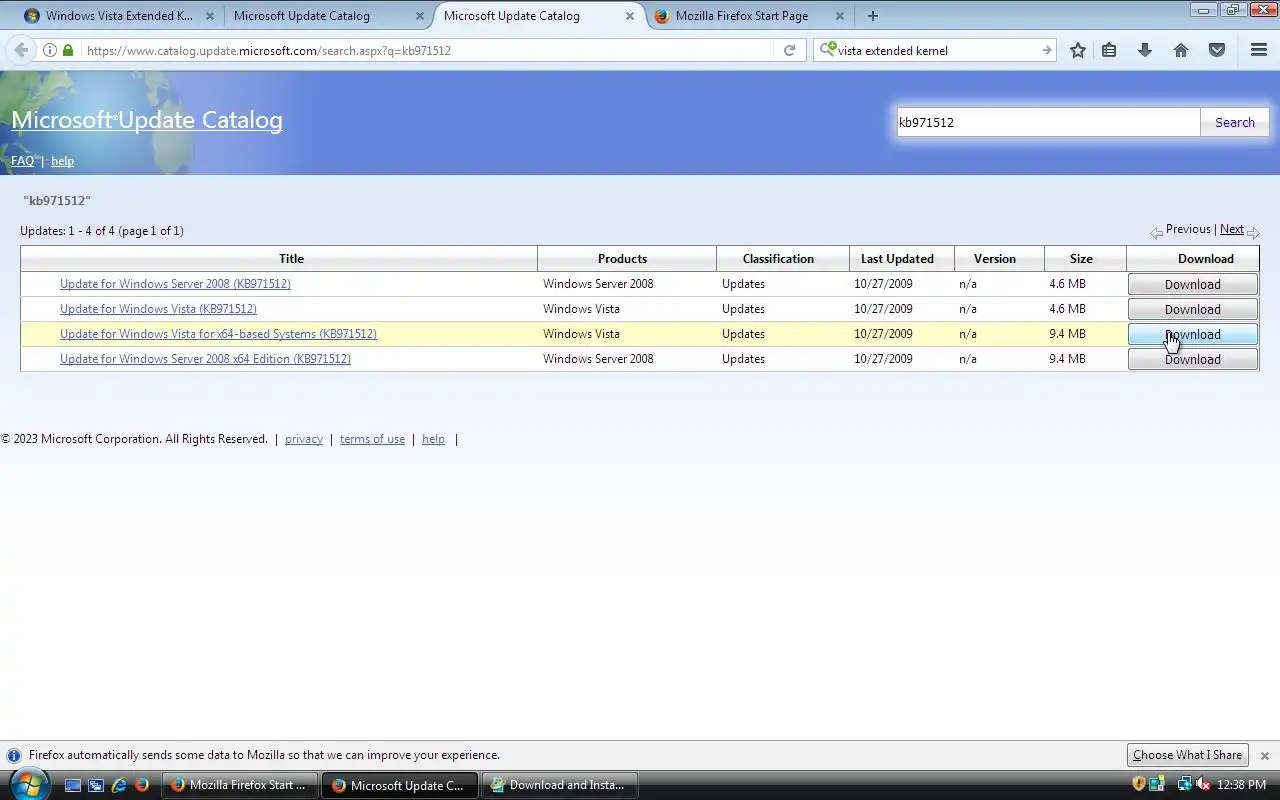Open Update for Windows Vista x64-based Systems link
The width and height of the screenshot is (1280, 800).
coord(218,334)
